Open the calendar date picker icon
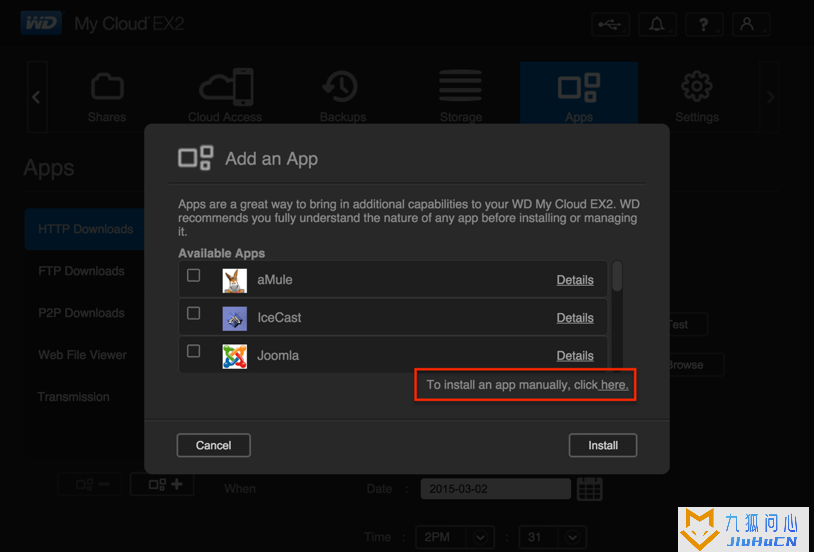The width and height of the screenshot is (814, 552). [x=590, y=489]
